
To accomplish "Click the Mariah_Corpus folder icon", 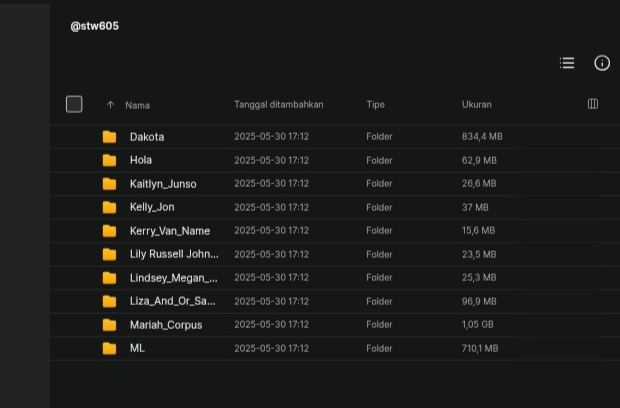I will coord(110,325).
